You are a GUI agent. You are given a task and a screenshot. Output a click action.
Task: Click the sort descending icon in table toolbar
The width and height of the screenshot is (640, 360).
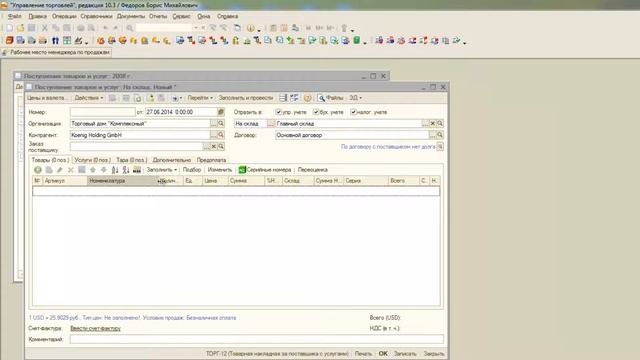point(126,170)
